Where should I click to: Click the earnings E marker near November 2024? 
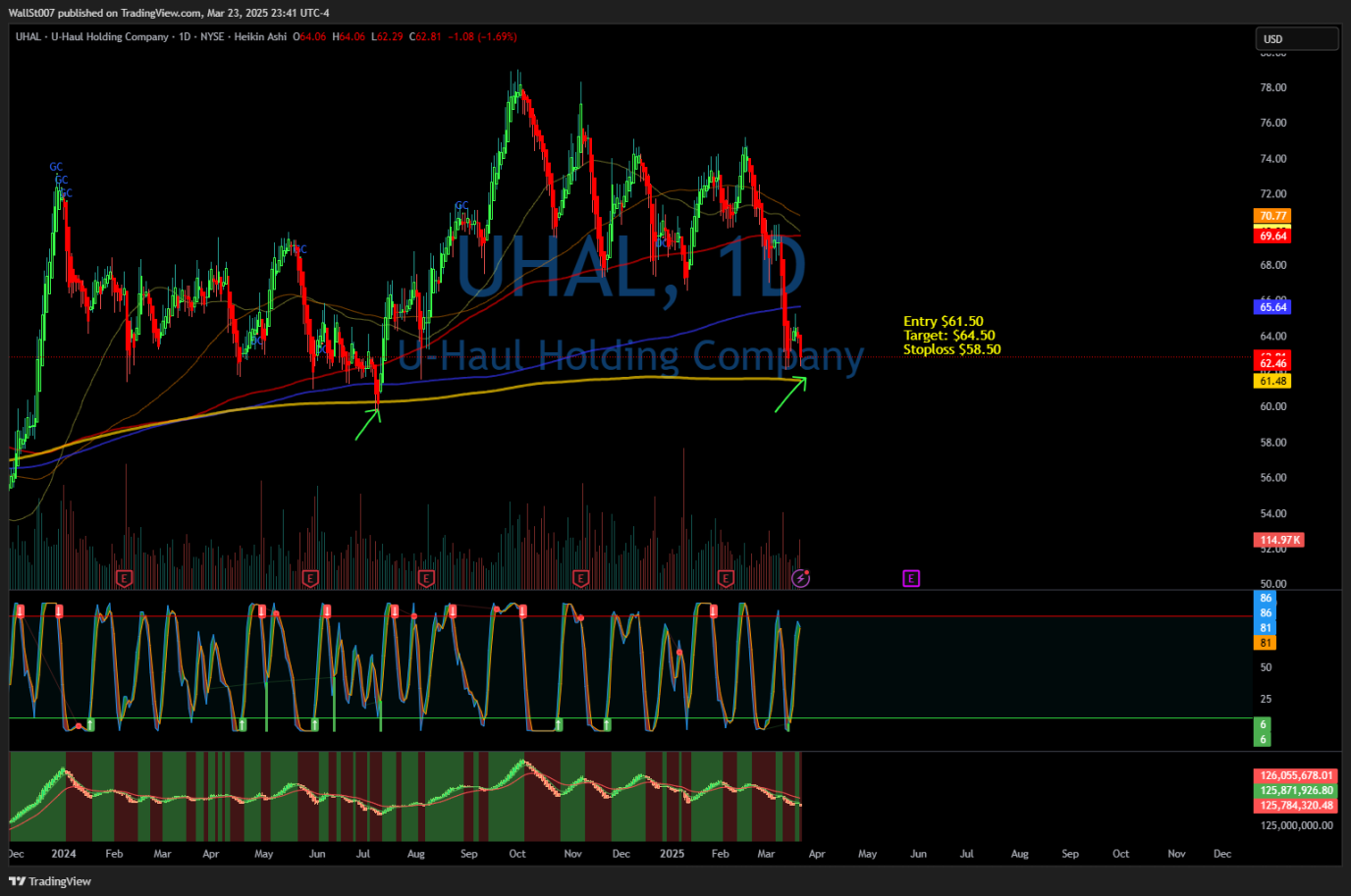coord(580,579)
